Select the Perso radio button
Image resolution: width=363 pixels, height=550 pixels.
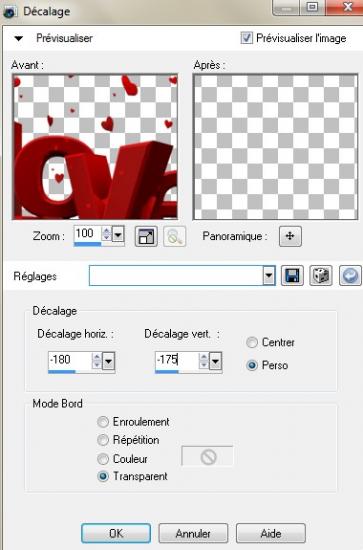pyautogui.click(x=252, y=365)
